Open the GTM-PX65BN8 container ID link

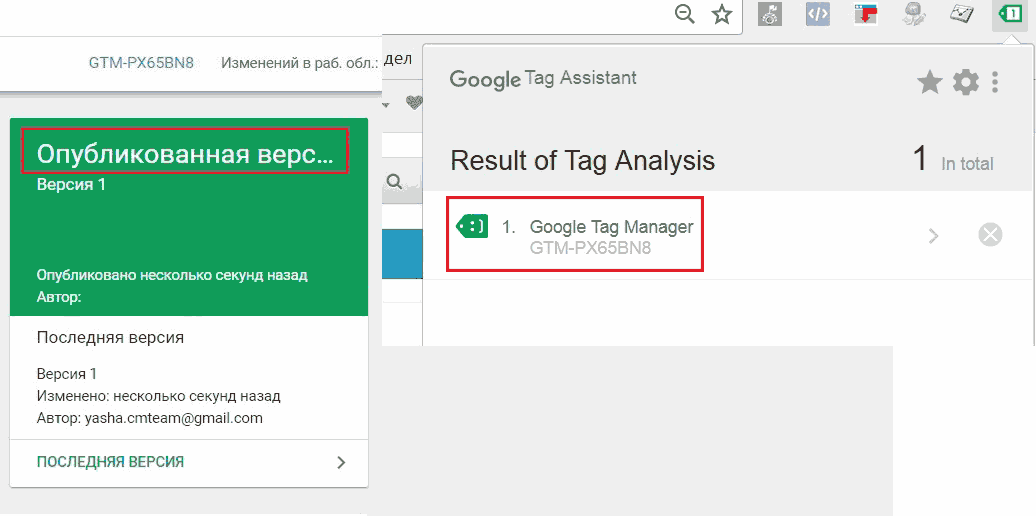point(141,63)
